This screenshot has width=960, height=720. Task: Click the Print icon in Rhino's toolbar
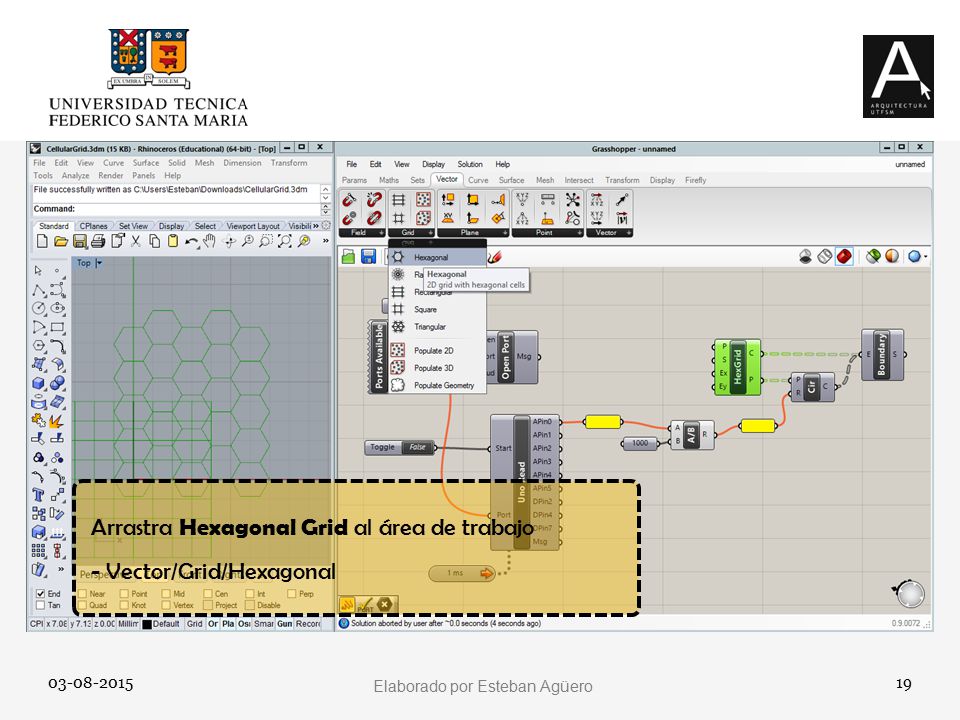[x=98, y=241]
